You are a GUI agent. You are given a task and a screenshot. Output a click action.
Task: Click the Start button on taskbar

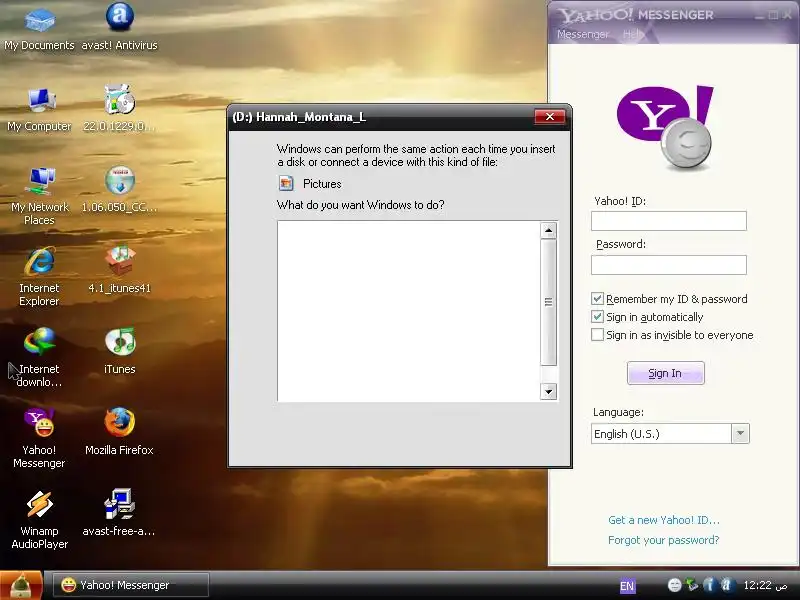tap(21, 585)
